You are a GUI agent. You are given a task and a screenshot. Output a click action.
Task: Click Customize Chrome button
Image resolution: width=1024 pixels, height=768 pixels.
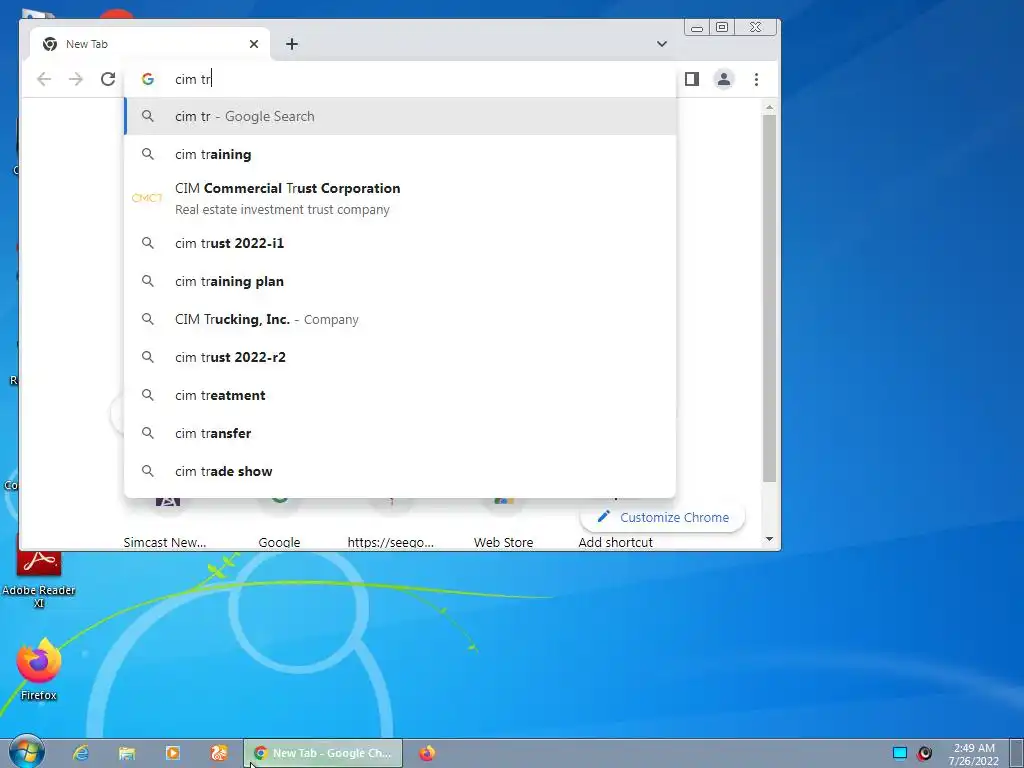coord(662,517)
